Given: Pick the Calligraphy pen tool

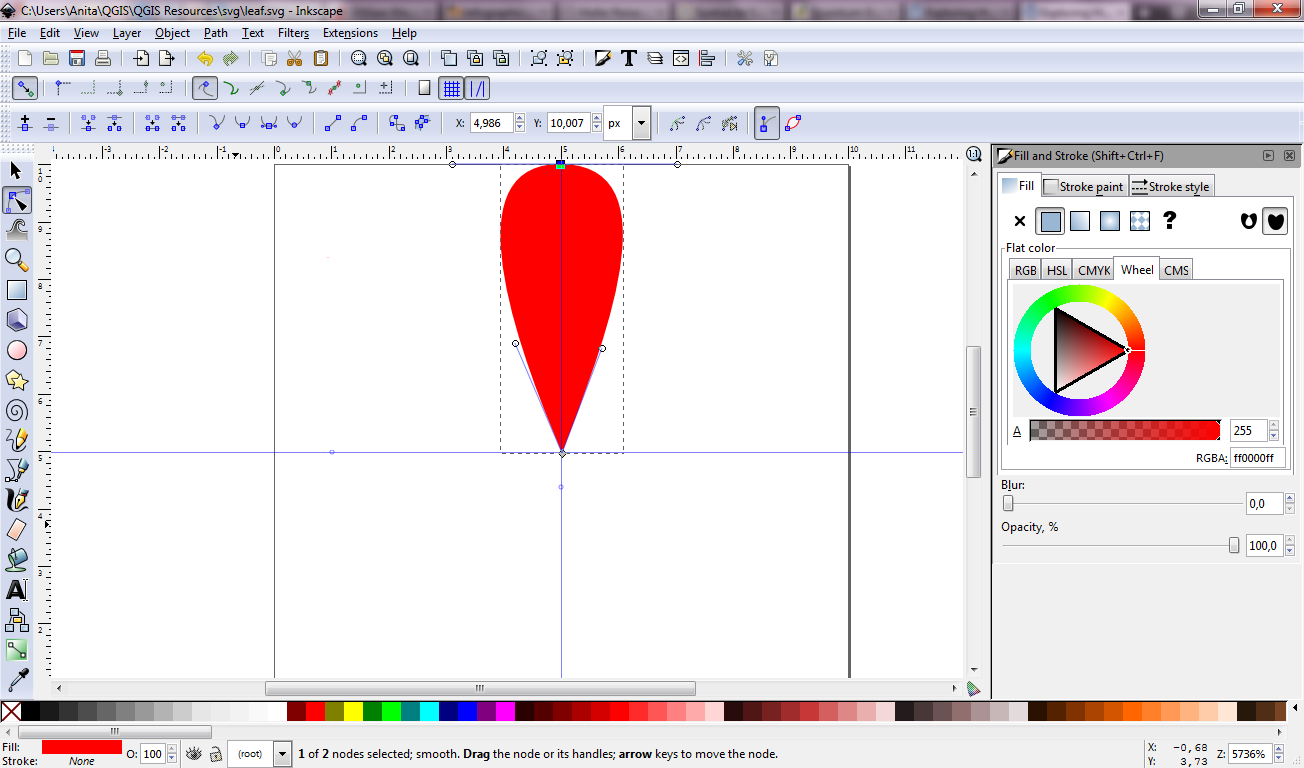Looking at the screenshot, I should click(17, 499).
